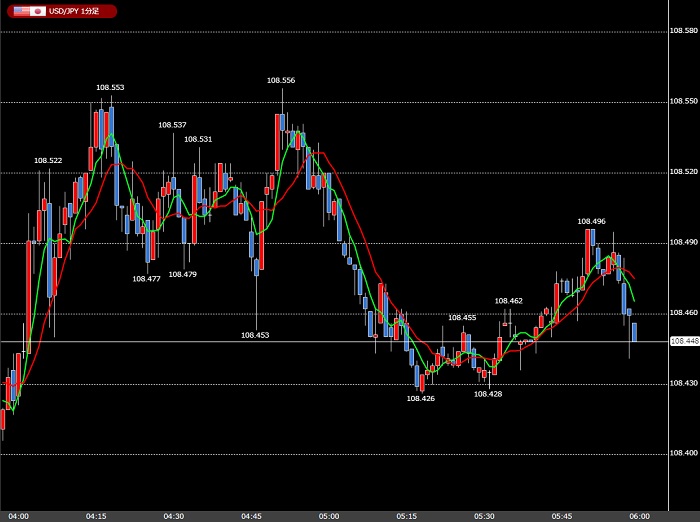Click the 108.430 price axis label

[x=683, y=384]
